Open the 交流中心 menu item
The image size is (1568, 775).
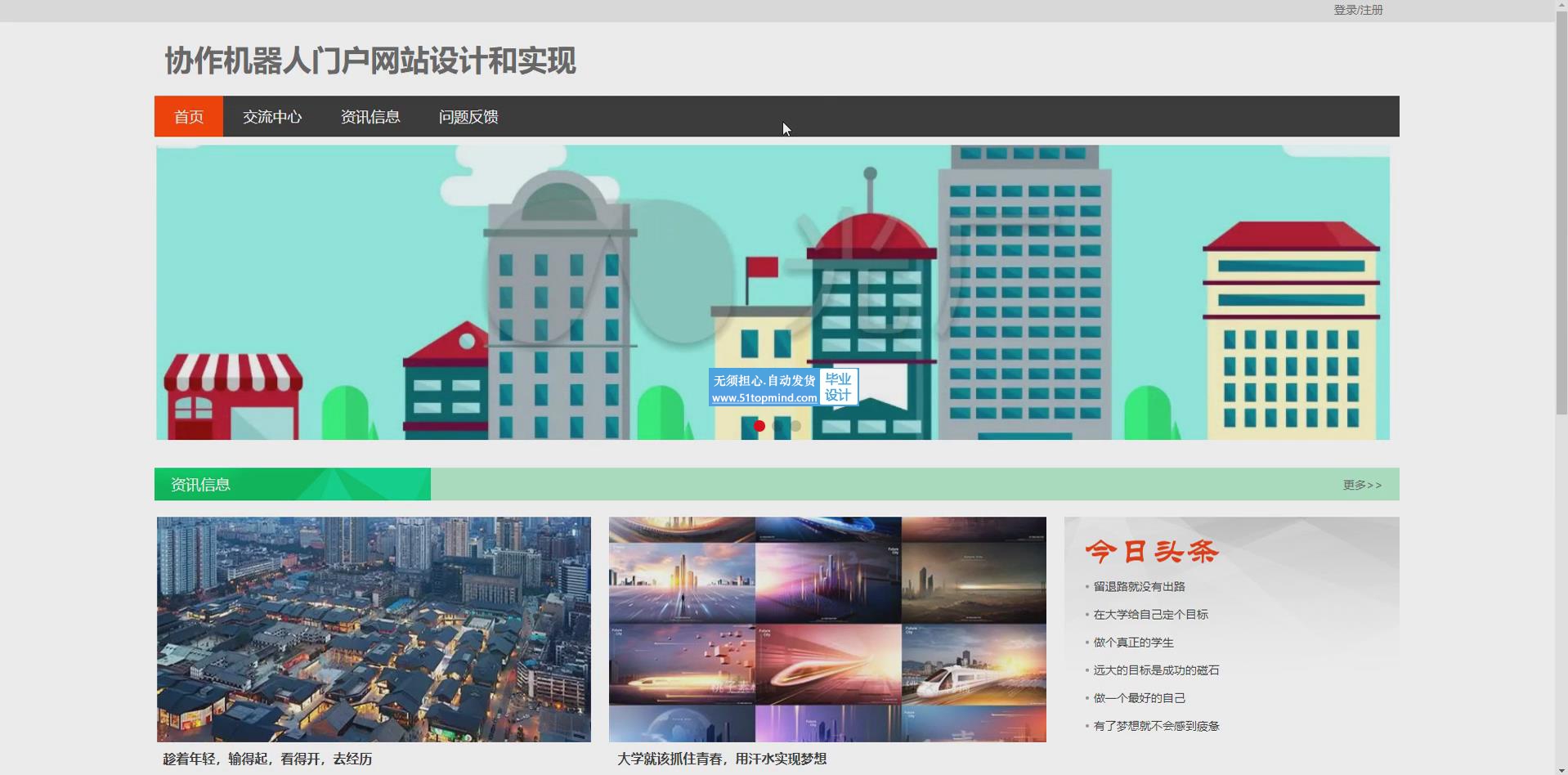point(272,117)
